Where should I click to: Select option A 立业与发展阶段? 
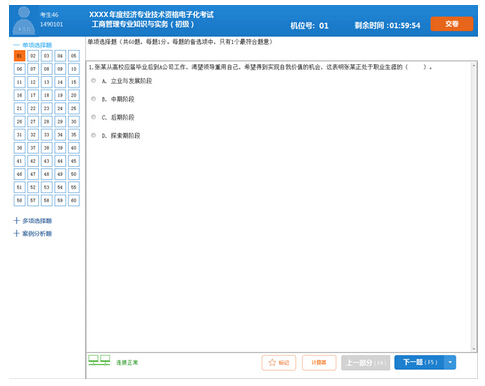pos(94,81)
